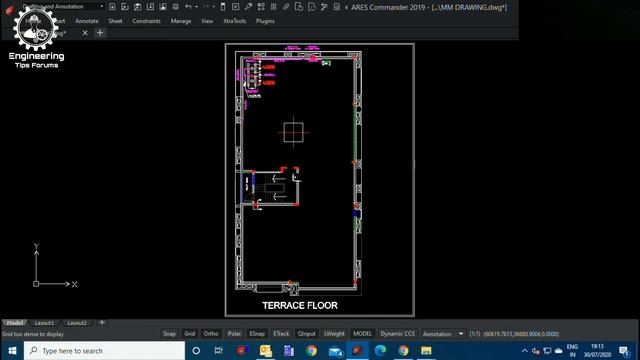Open a new drawing document tab
Viewport: 640px width, 360px height.
point(100,33)
